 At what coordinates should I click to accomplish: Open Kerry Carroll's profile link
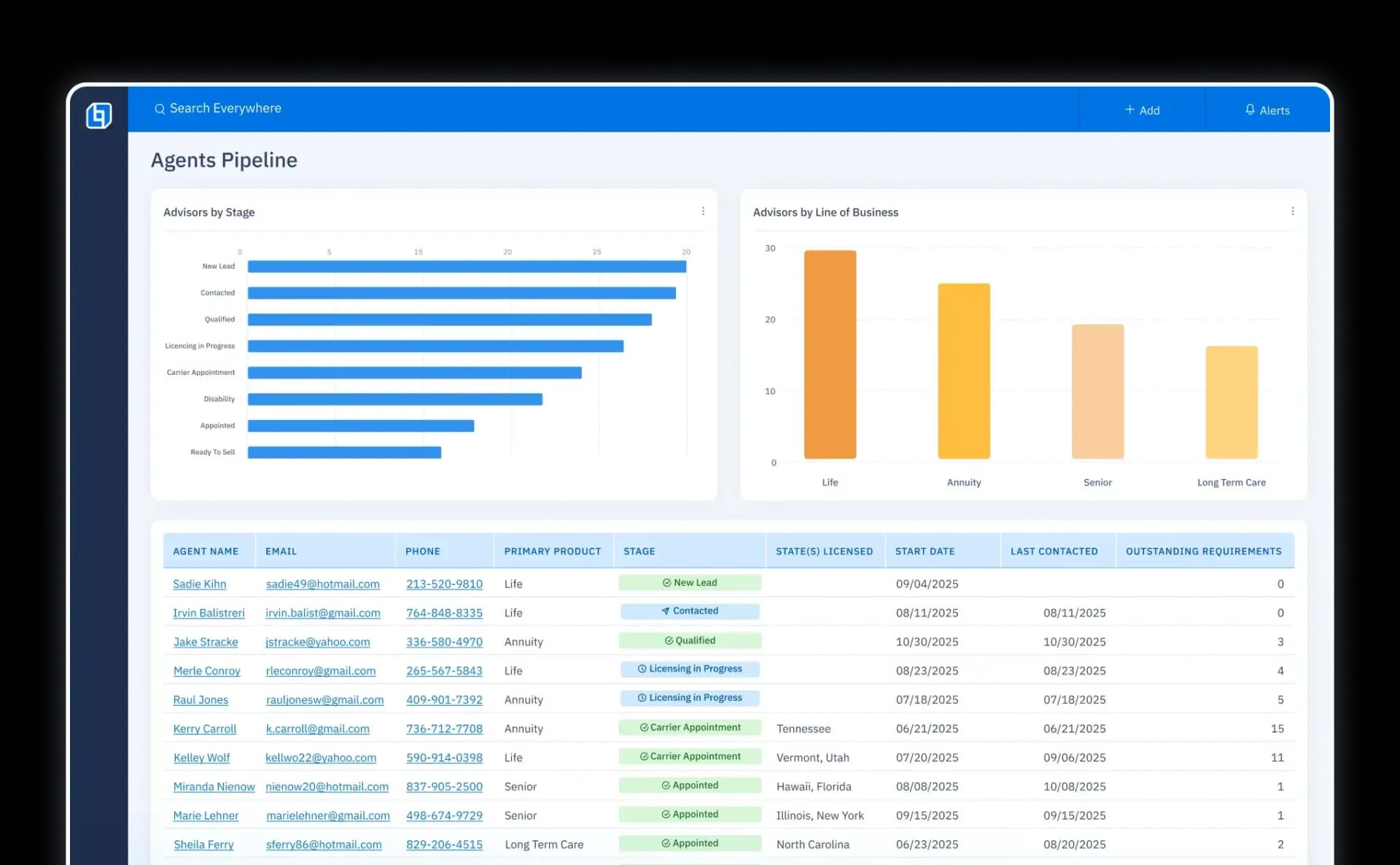pyautogui.click(x=205, y=729)
